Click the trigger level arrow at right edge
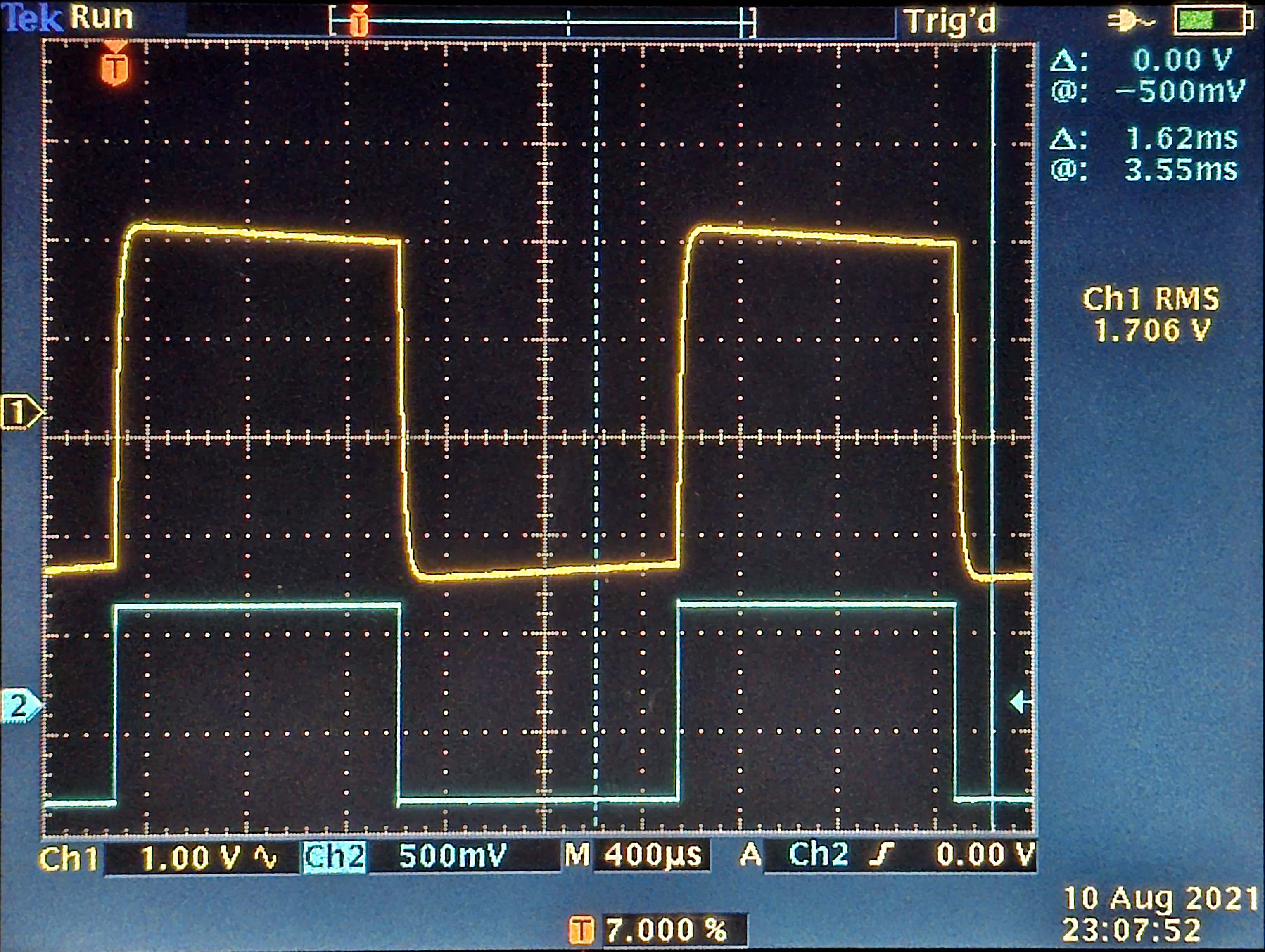 (1019, 701)
